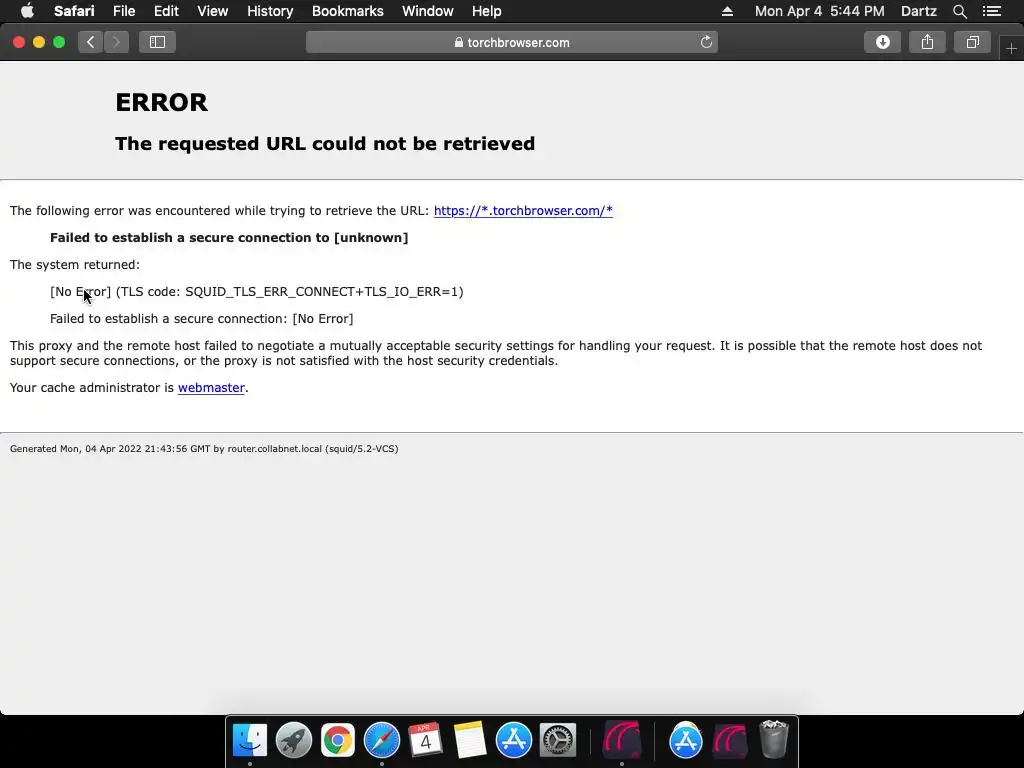Open the App Store next to Notes

pyautogui.click(x=514, y=740)
